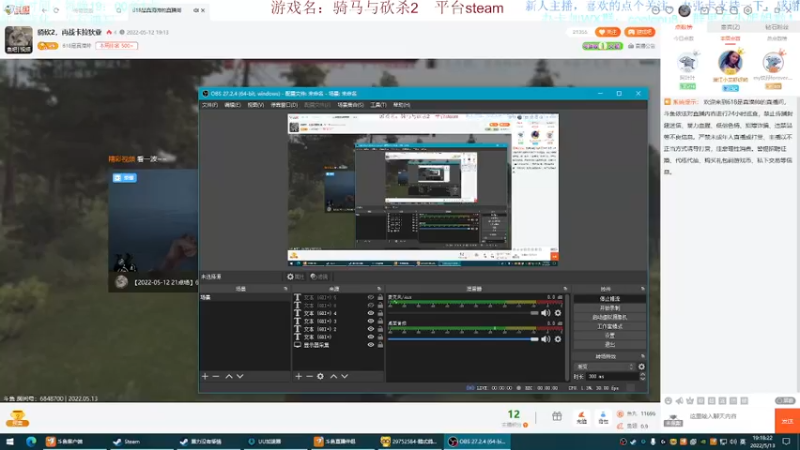Add a new scene with the plus icon
This screenshot has height=450, width=800.
pyautogui.click(x=205, y=376)
